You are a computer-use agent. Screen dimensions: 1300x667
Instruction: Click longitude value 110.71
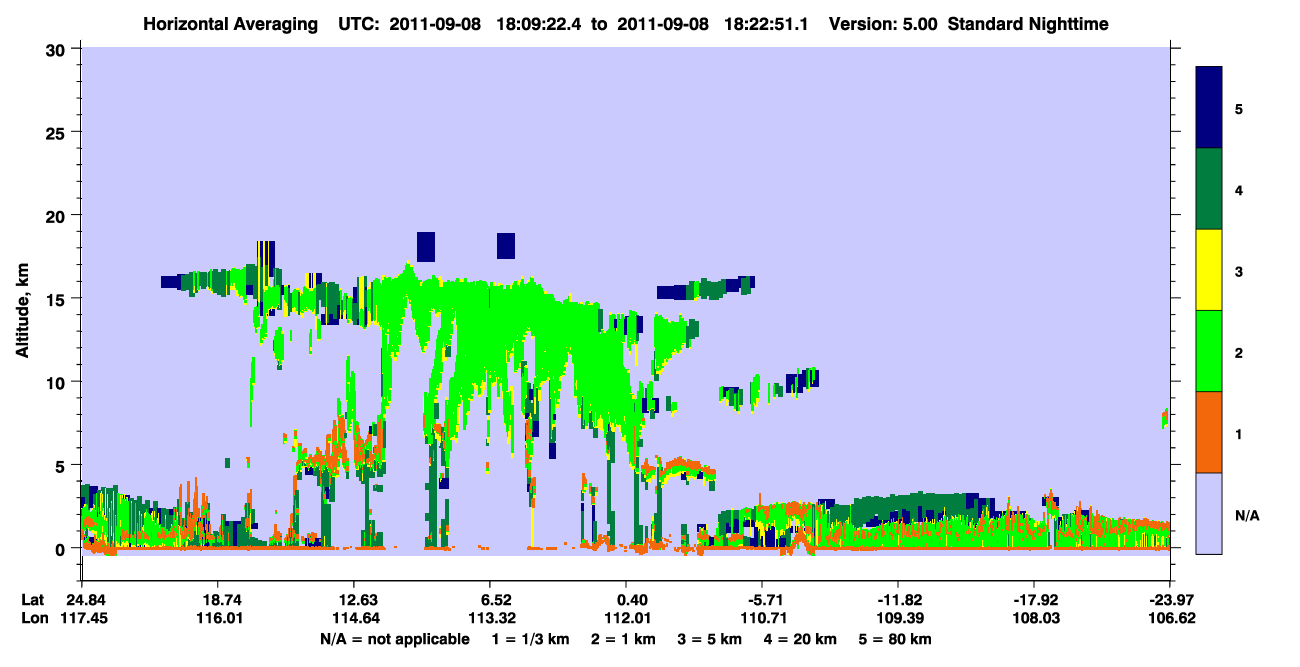pos(762,618)
